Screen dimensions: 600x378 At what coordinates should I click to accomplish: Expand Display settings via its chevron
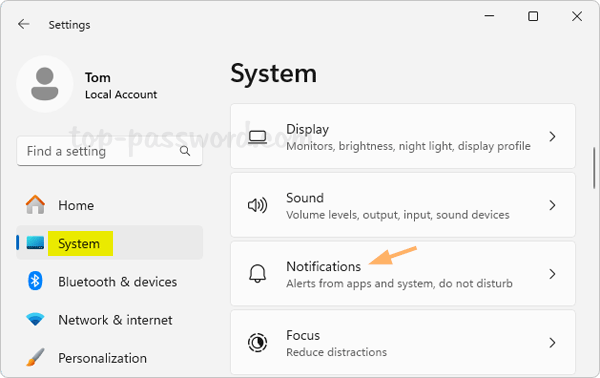coord(552,137)
